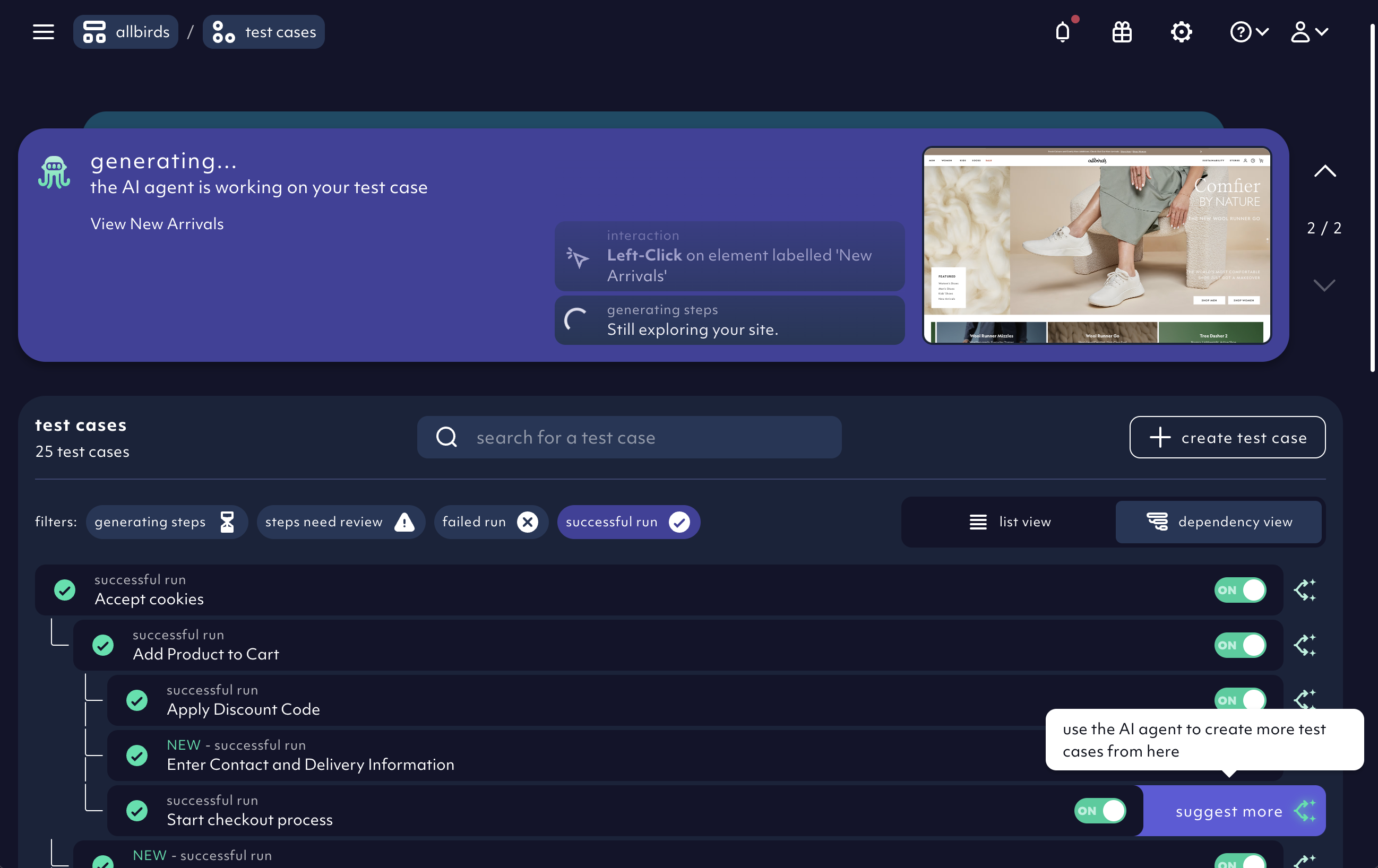This screenshot has width=1378, height=868.
Task: Open the hamburger navigation menu
Action: point(43,31)
